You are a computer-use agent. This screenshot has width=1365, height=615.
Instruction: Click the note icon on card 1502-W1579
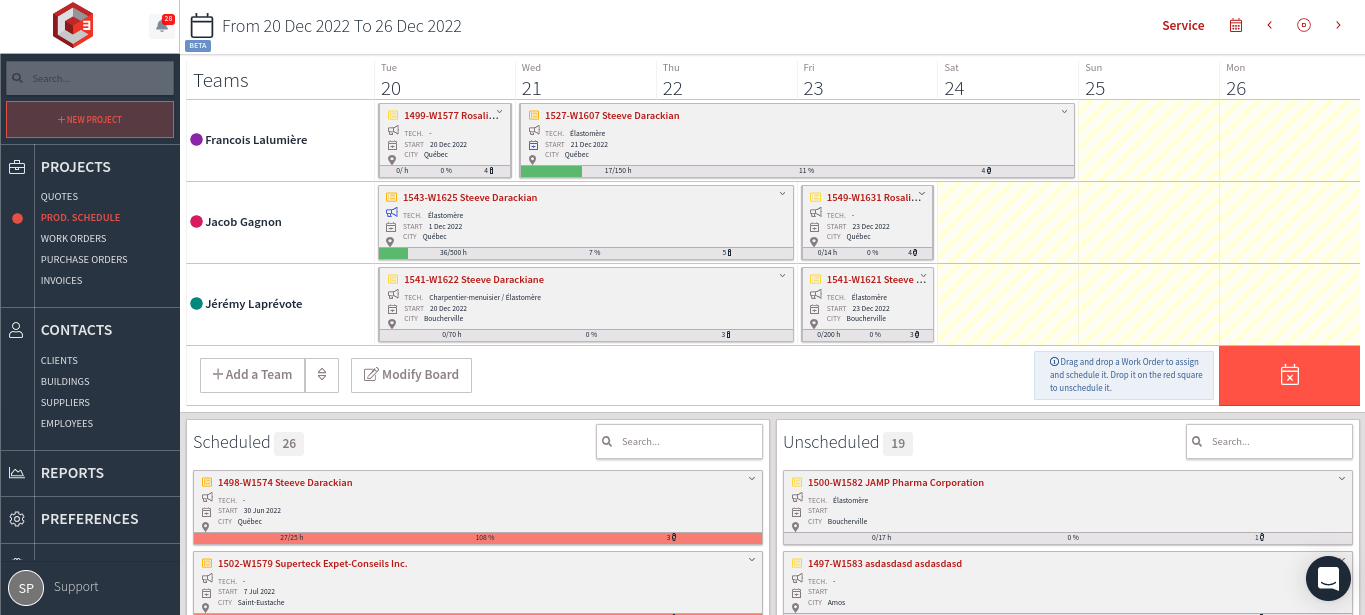207,563
